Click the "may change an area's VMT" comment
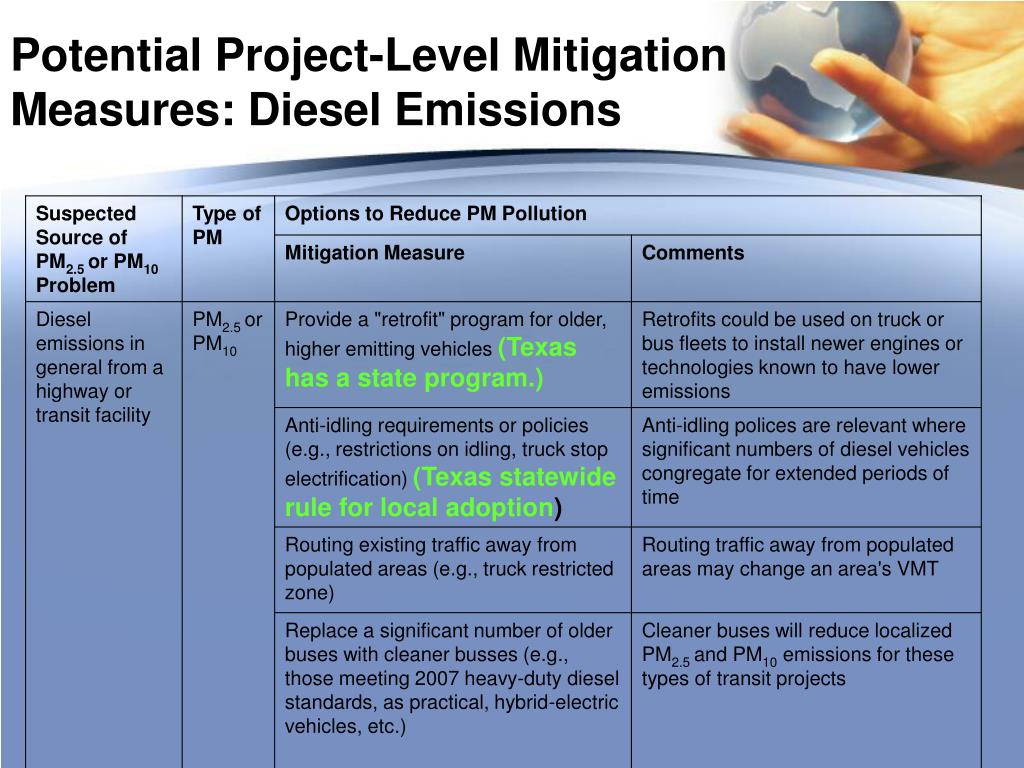The image size is (1024, 768). [807, 569]
